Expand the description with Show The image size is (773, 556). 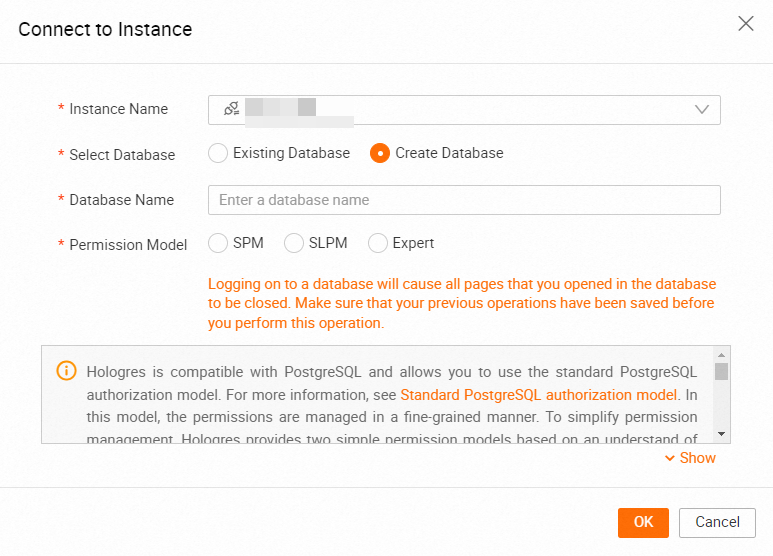(x=690, y=458)
